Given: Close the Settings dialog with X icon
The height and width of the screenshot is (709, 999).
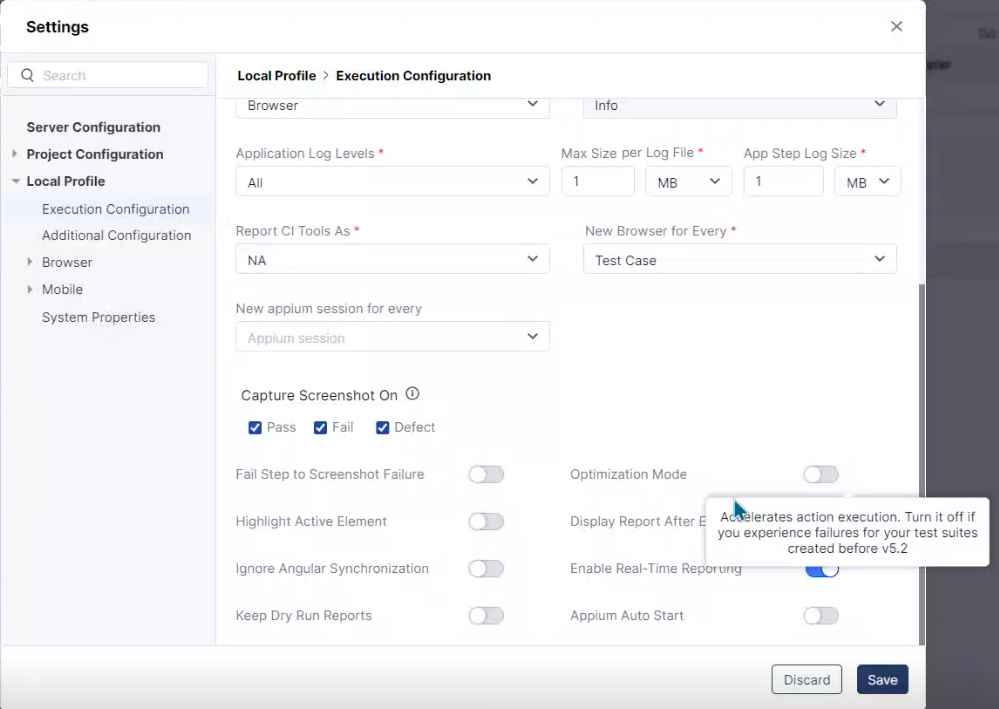Looking at the screenshot, I should [x=896, y=27].
